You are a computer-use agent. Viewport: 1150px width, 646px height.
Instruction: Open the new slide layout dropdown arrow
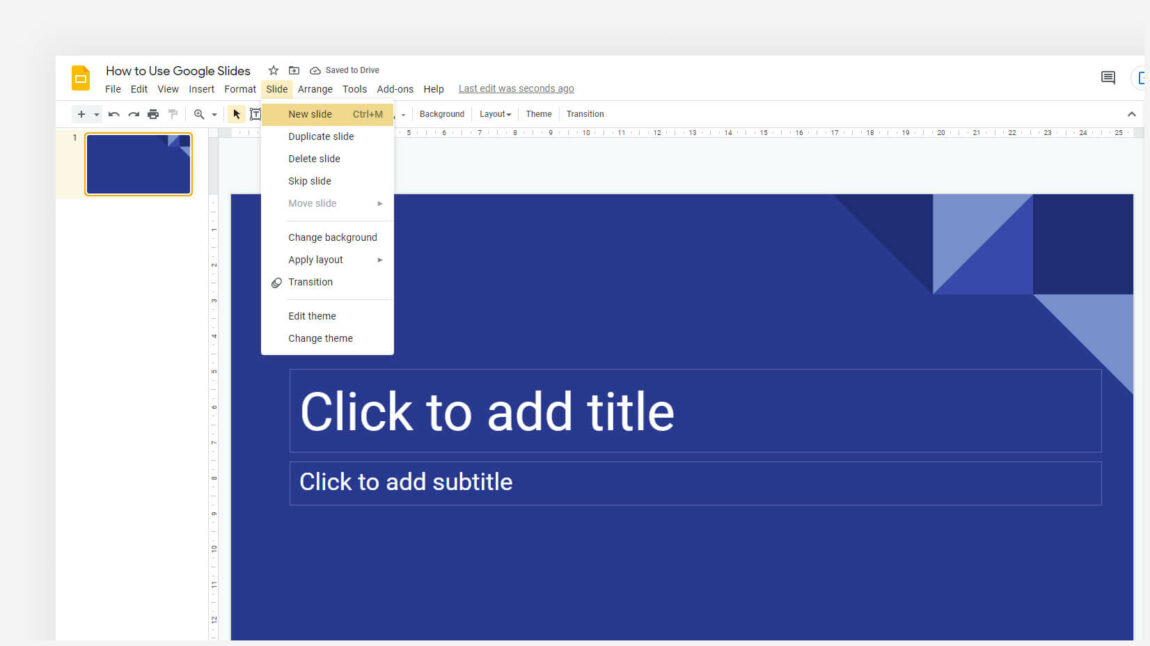[x=94, y=113]
